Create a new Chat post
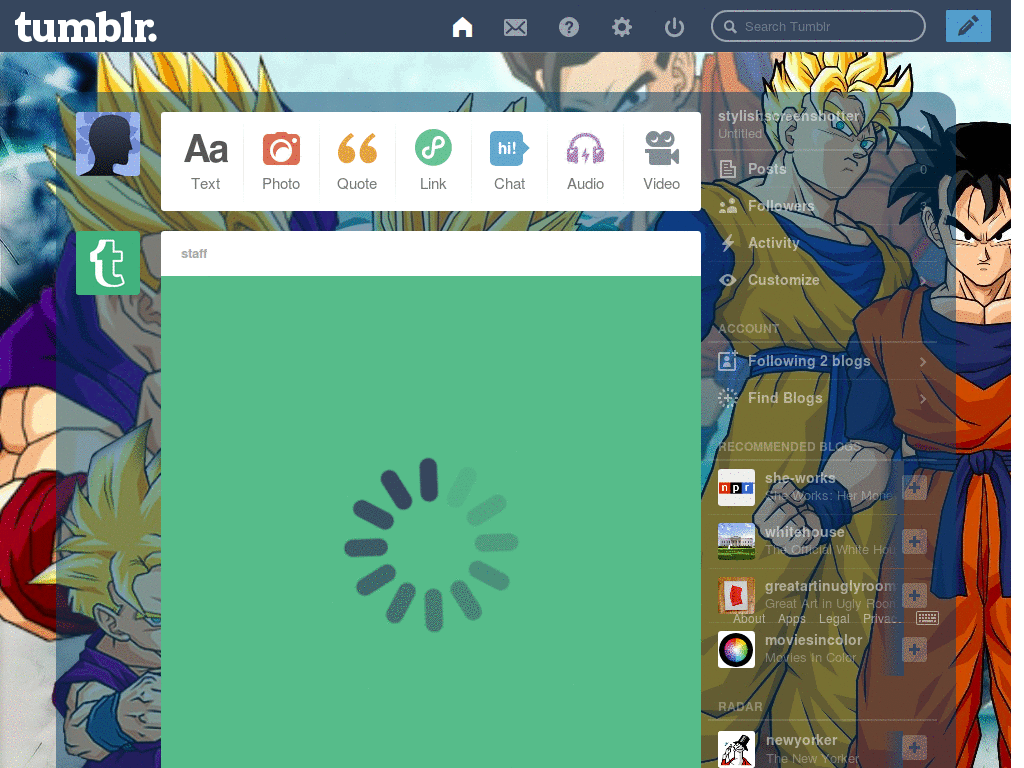Viewport: 1024px width, 768px height. [x=509, y=161]
